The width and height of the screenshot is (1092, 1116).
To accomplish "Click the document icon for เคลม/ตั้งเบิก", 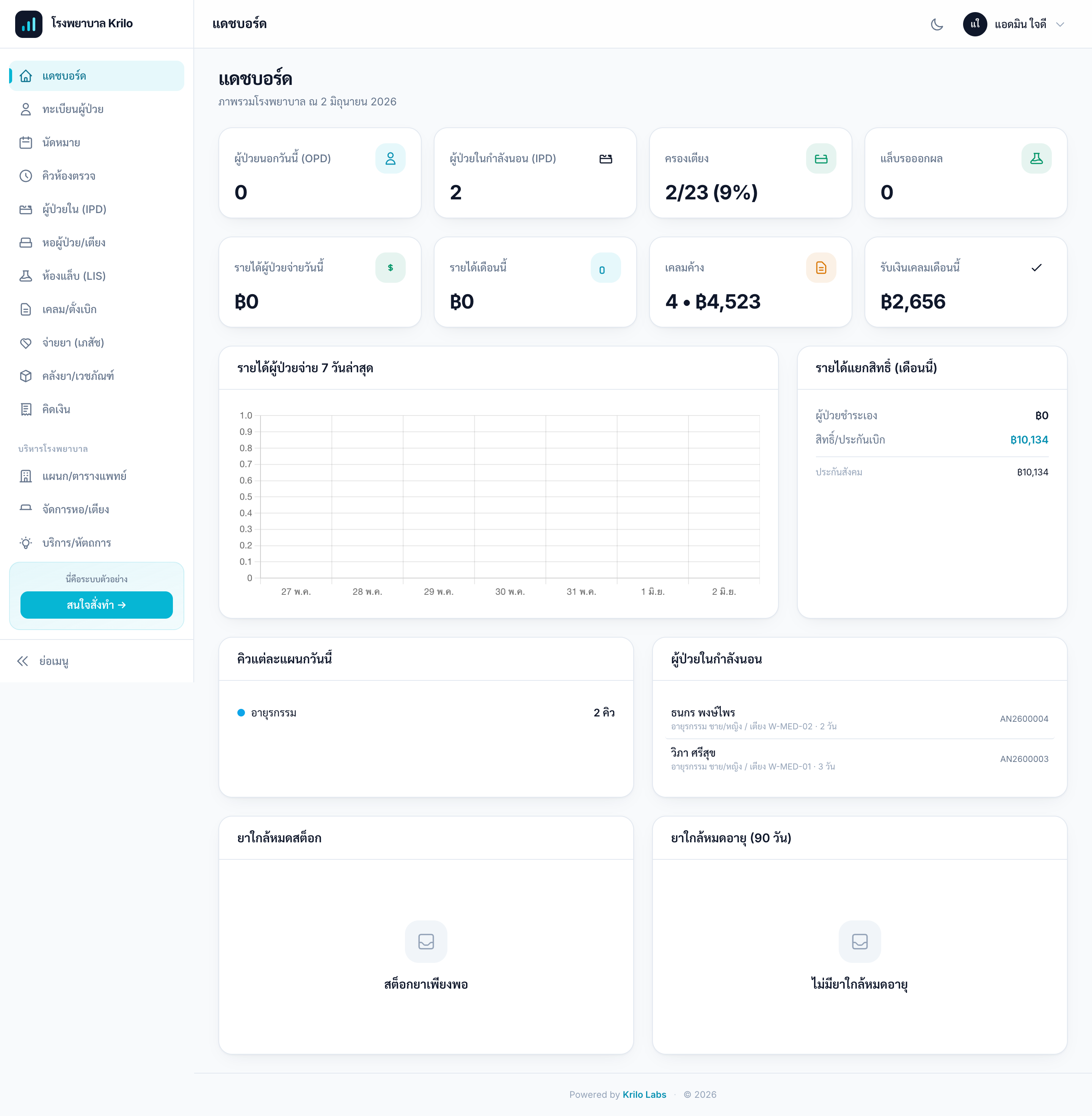I will pos(26,309).
